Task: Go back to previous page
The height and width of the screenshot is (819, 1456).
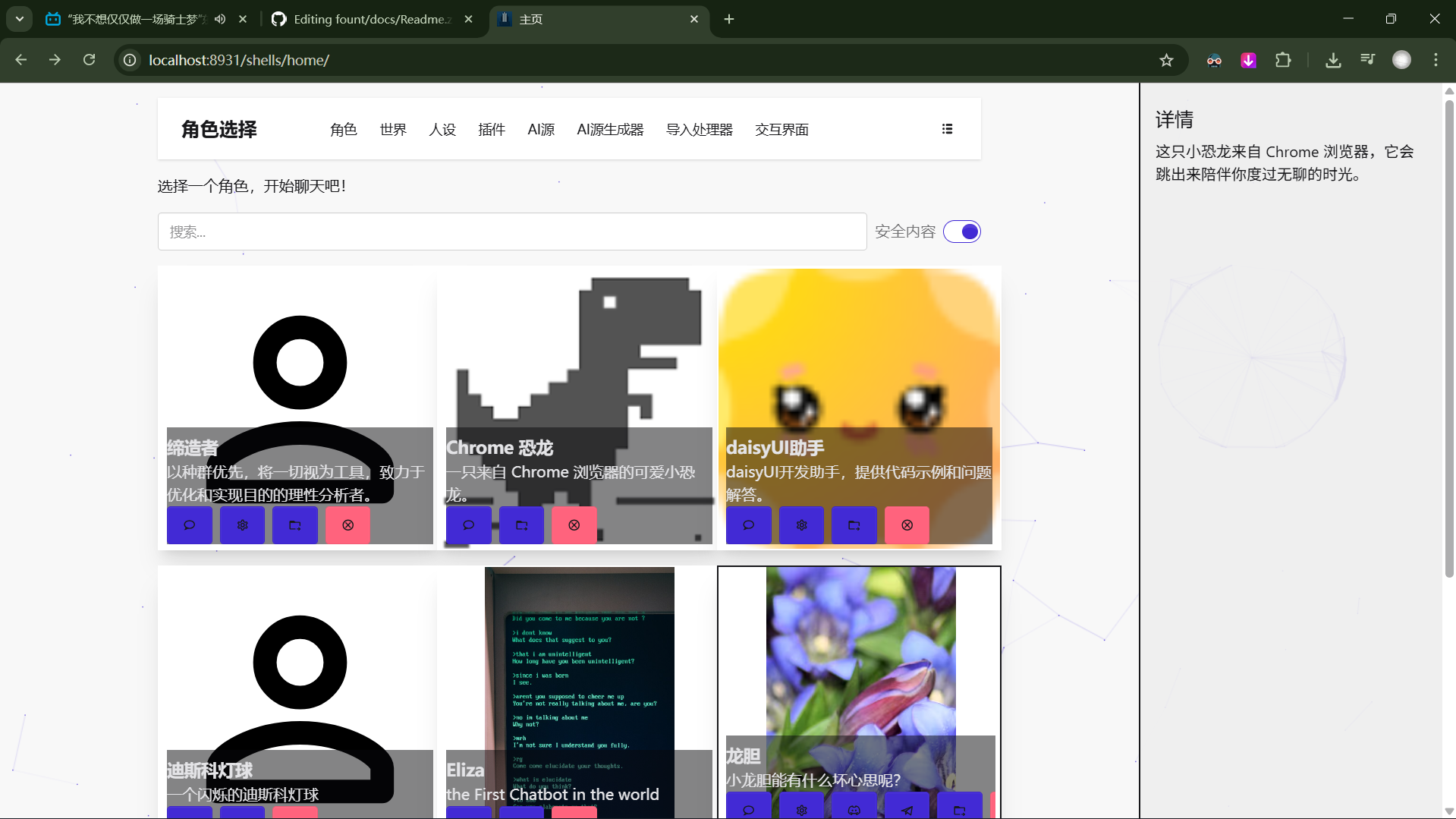Action: [20, 60]
